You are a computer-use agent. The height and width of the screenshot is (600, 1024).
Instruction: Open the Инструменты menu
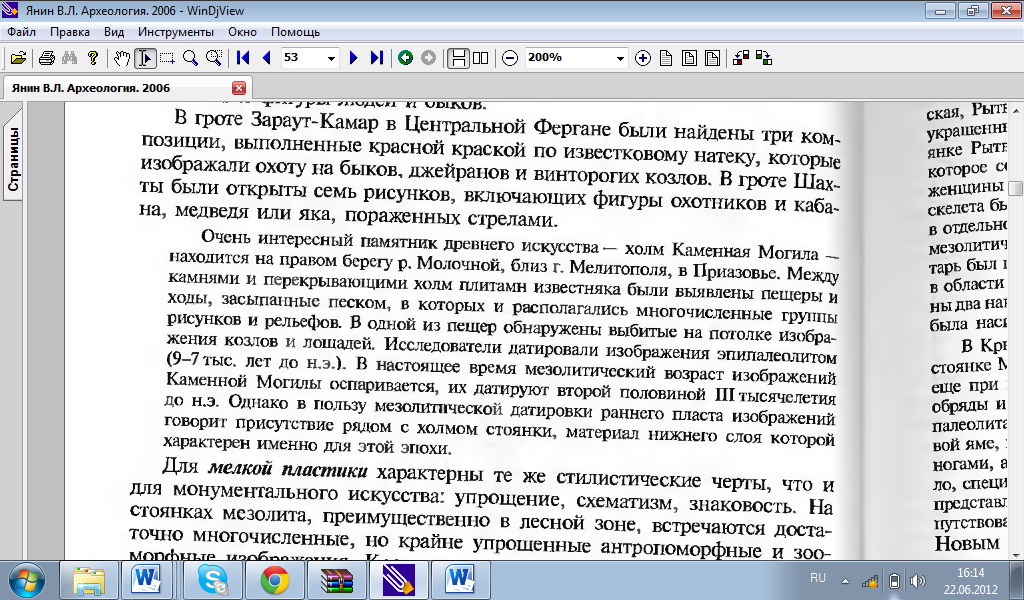pyautogui.click(x=176, y=31)
